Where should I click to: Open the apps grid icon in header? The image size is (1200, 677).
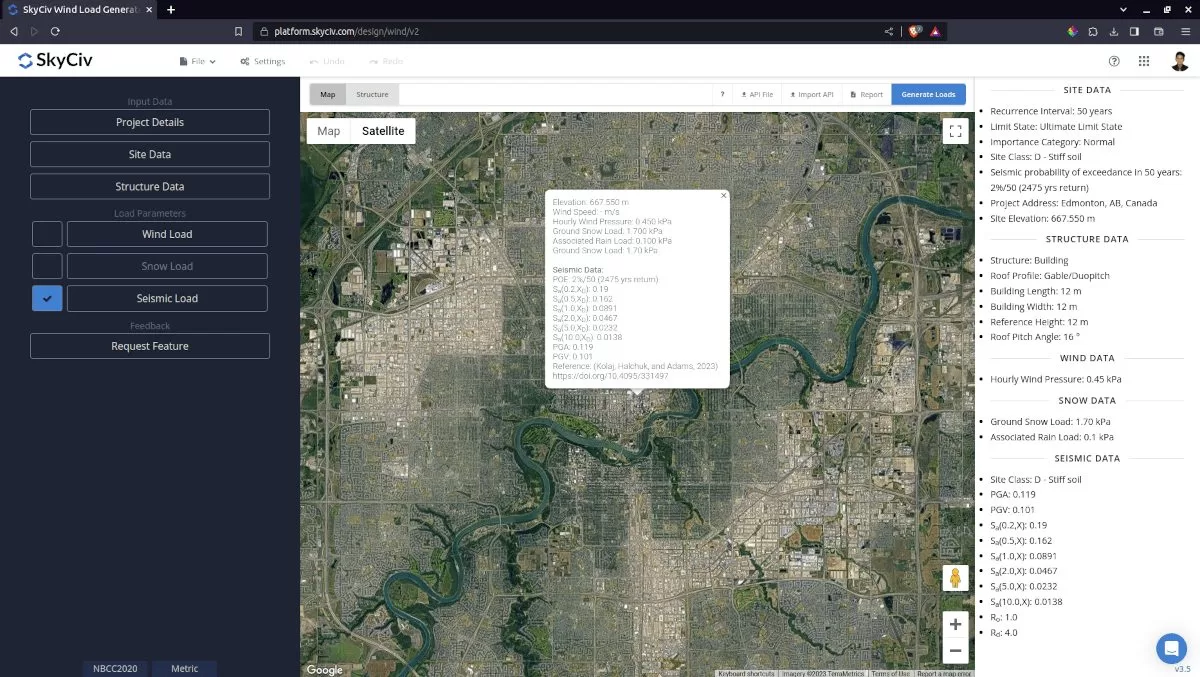1144,61
